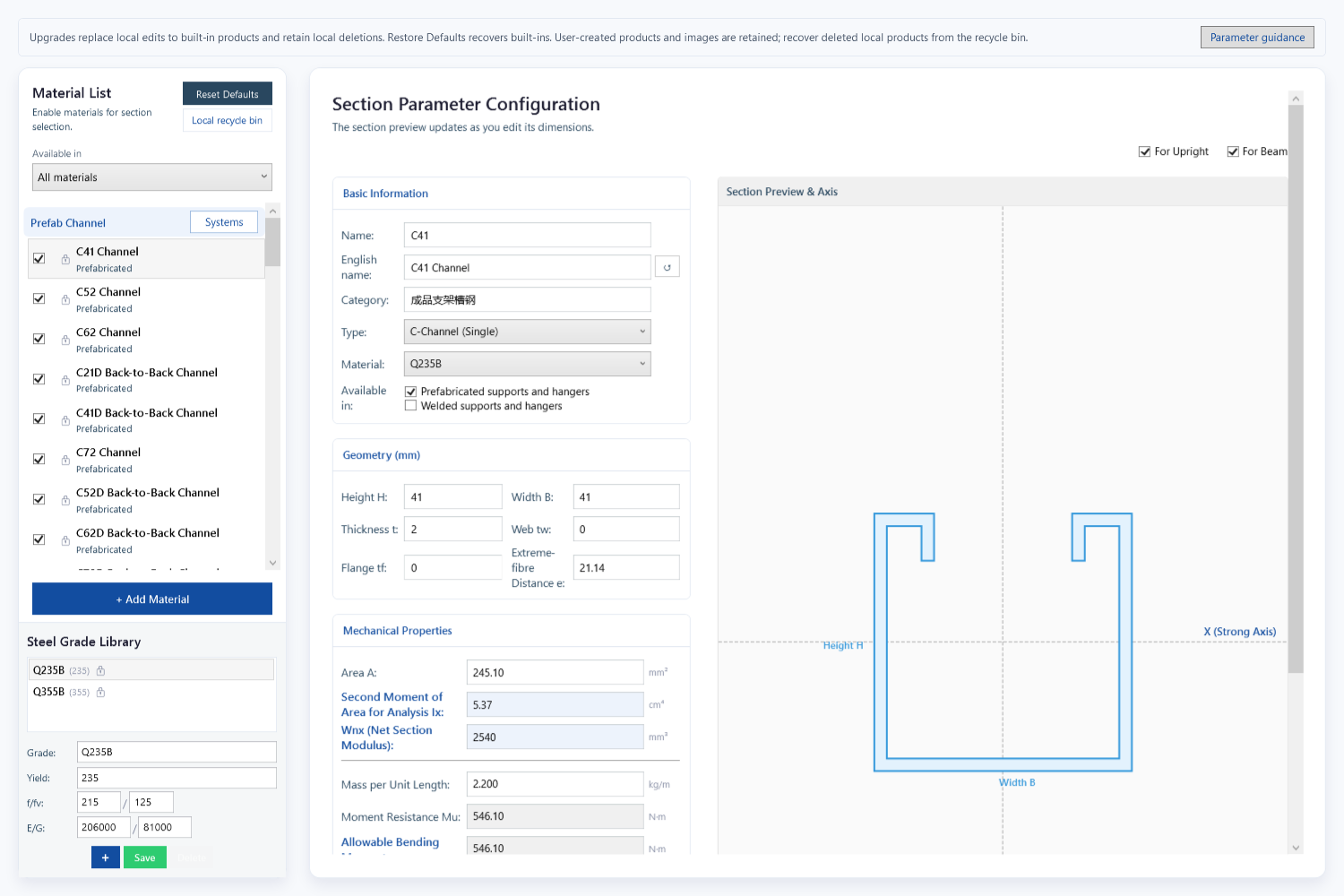
Task: Click the material list scrollbar thumb
Action: coord(273,242)
